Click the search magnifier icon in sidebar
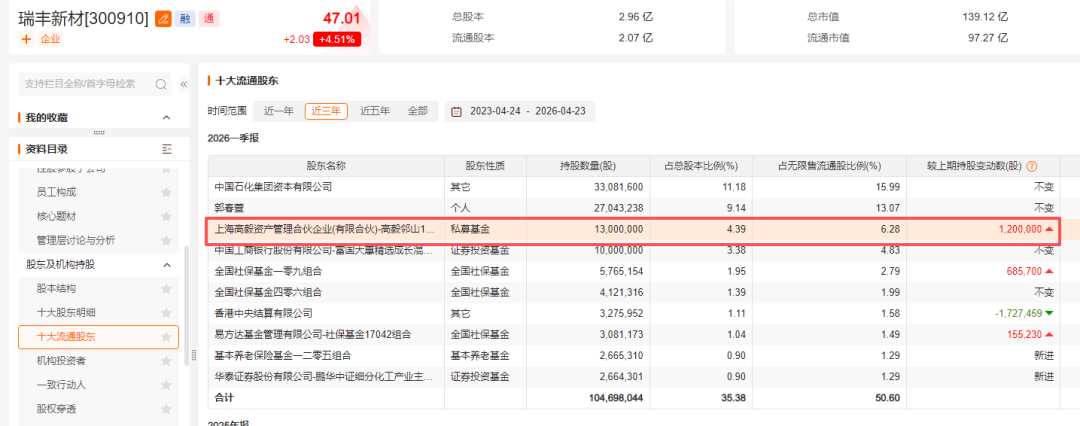 click(x=161, y=84)
